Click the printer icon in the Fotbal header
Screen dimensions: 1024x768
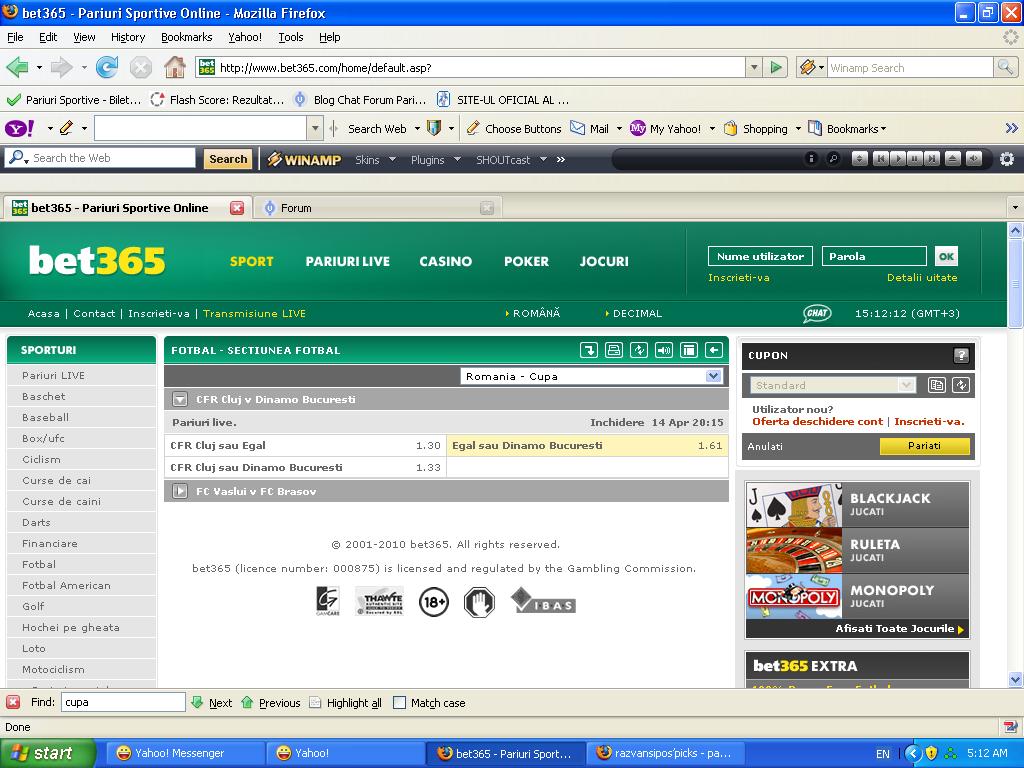613,351
